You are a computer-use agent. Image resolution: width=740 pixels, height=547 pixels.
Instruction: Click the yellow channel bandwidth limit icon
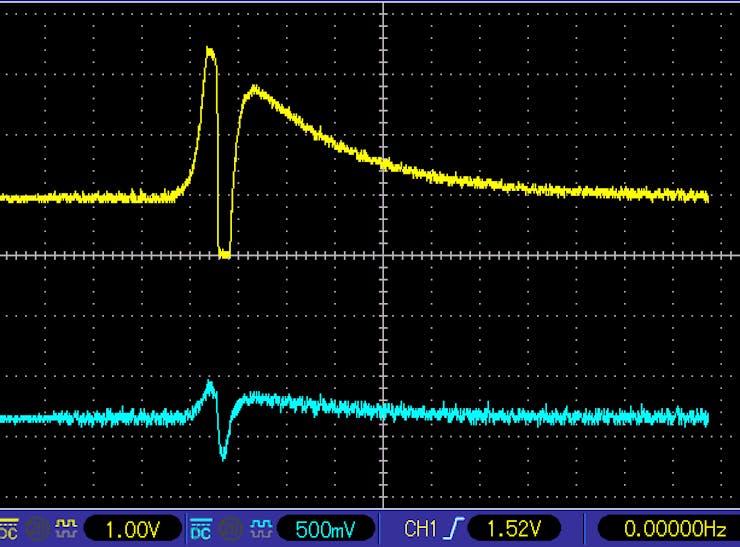point(37,530)
